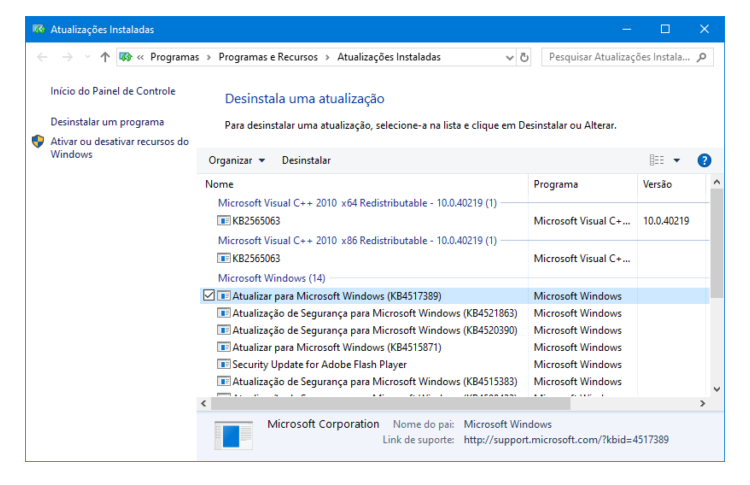Open Programas in the breadcrumb
Viewport: 750px width, 485px height.
(175, 57)
